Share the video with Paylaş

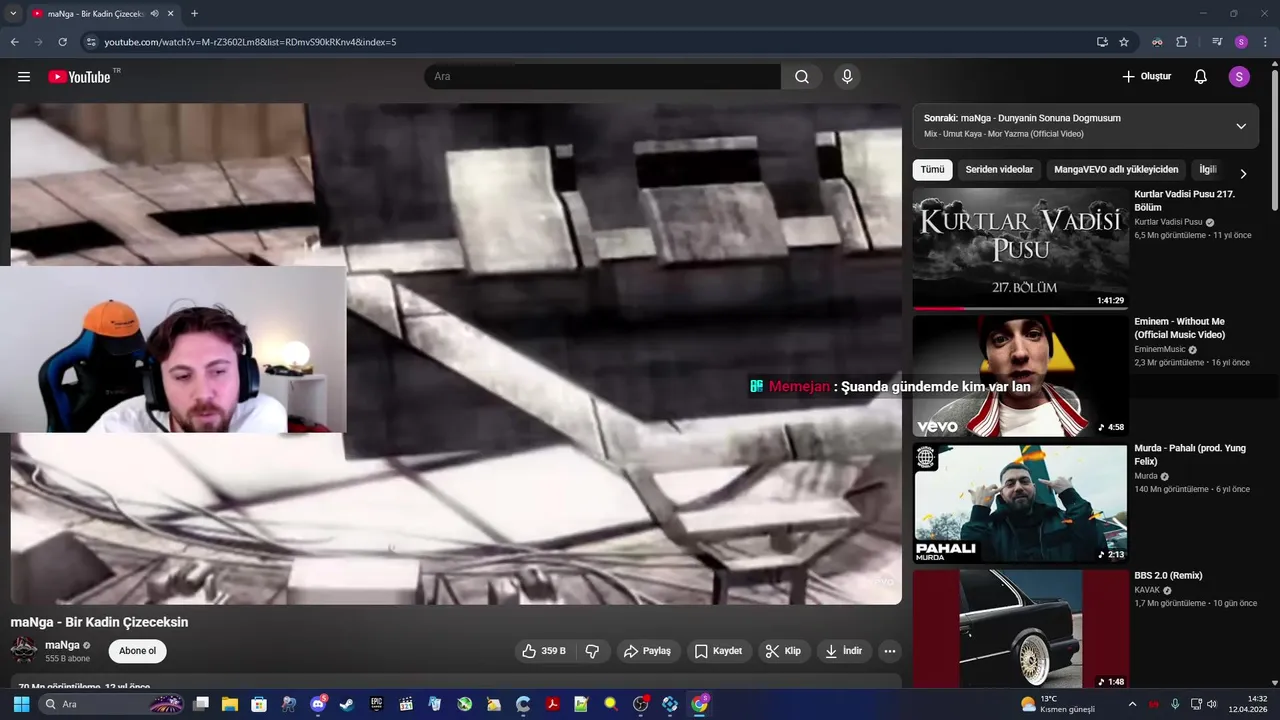647,651
